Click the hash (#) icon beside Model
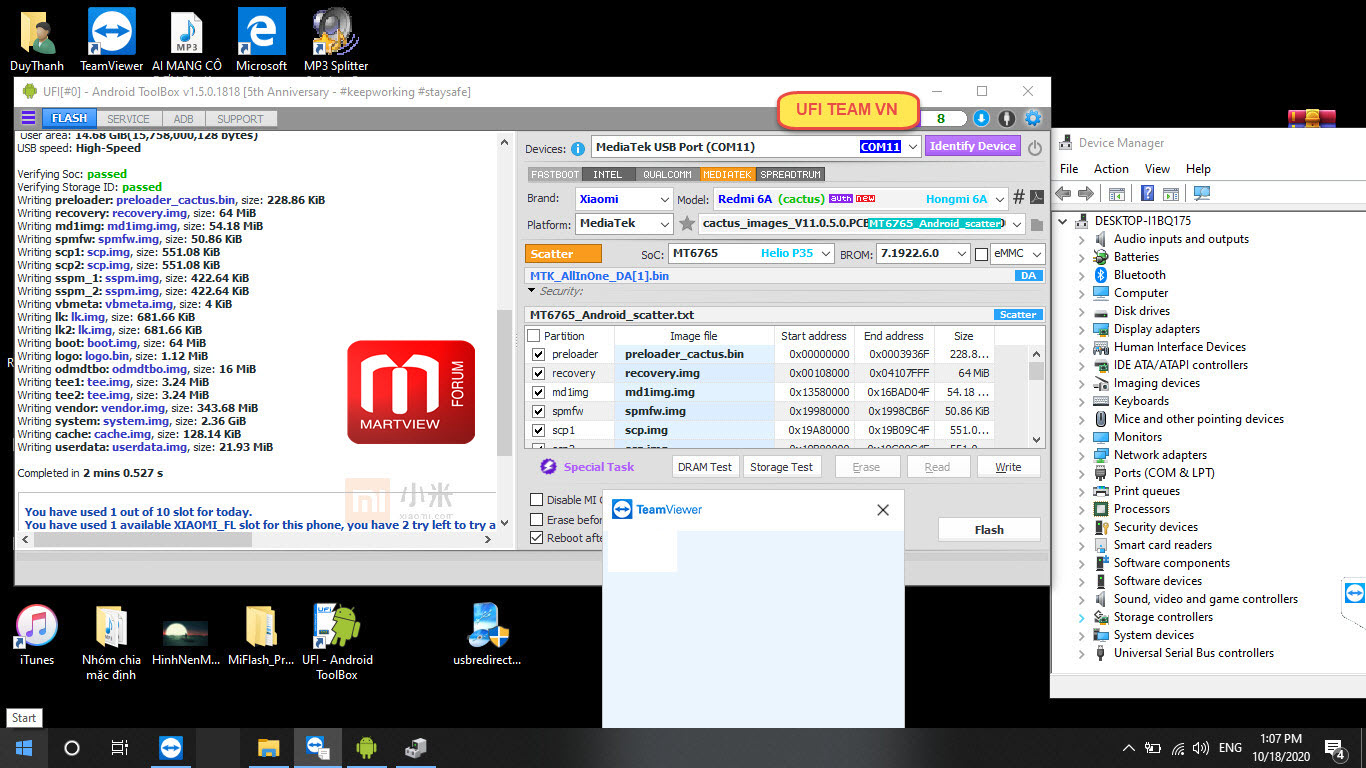The height and width of the screenshot is (768, 1366). point(1019,197)
